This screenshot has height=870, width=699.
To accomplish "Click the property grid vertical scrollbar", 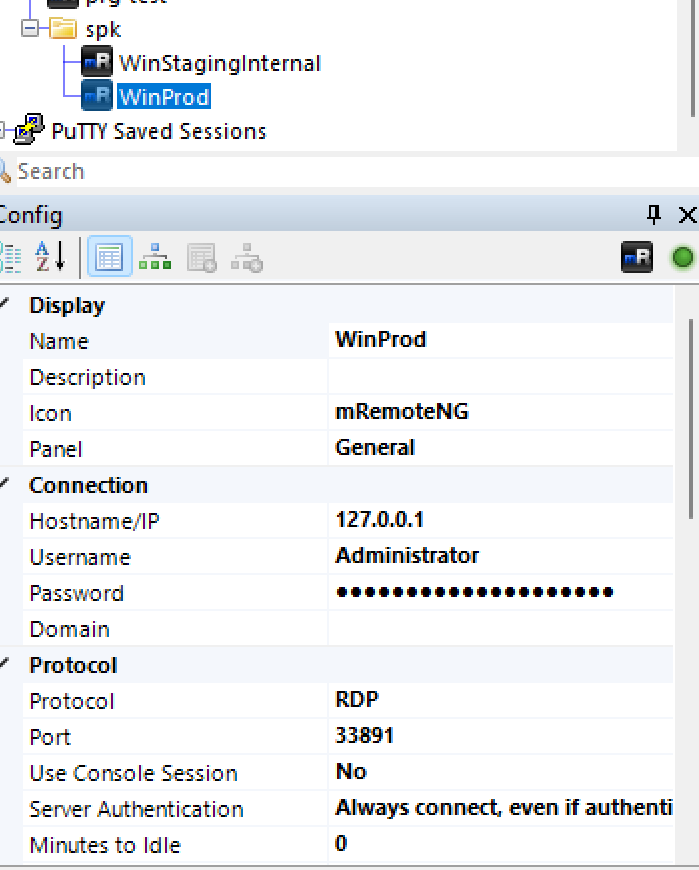I will coord(691,419).
